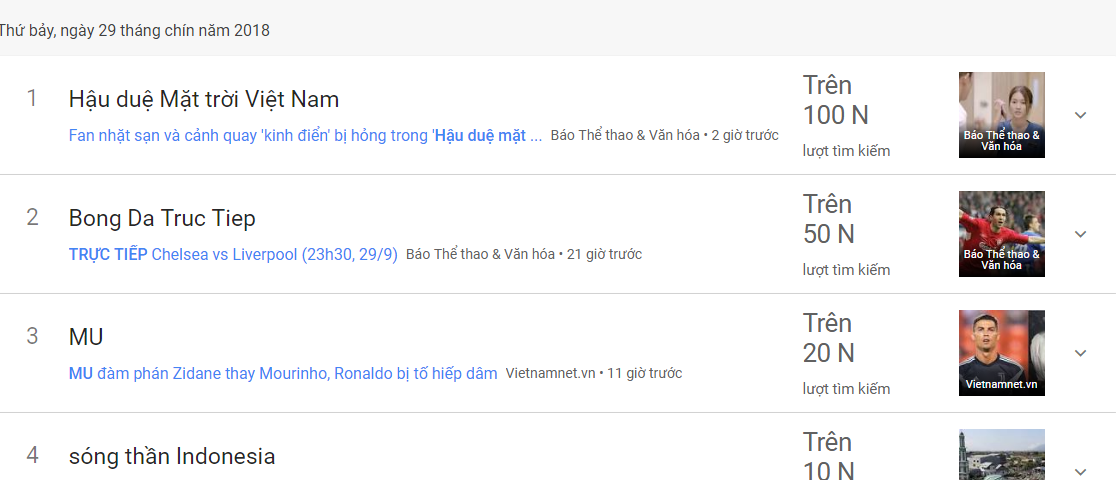Open the 'Bong Da Truc Tiep' trend title
This screenshot has height=480, width=1116.
pyautogui.click(x=162, y=218)
